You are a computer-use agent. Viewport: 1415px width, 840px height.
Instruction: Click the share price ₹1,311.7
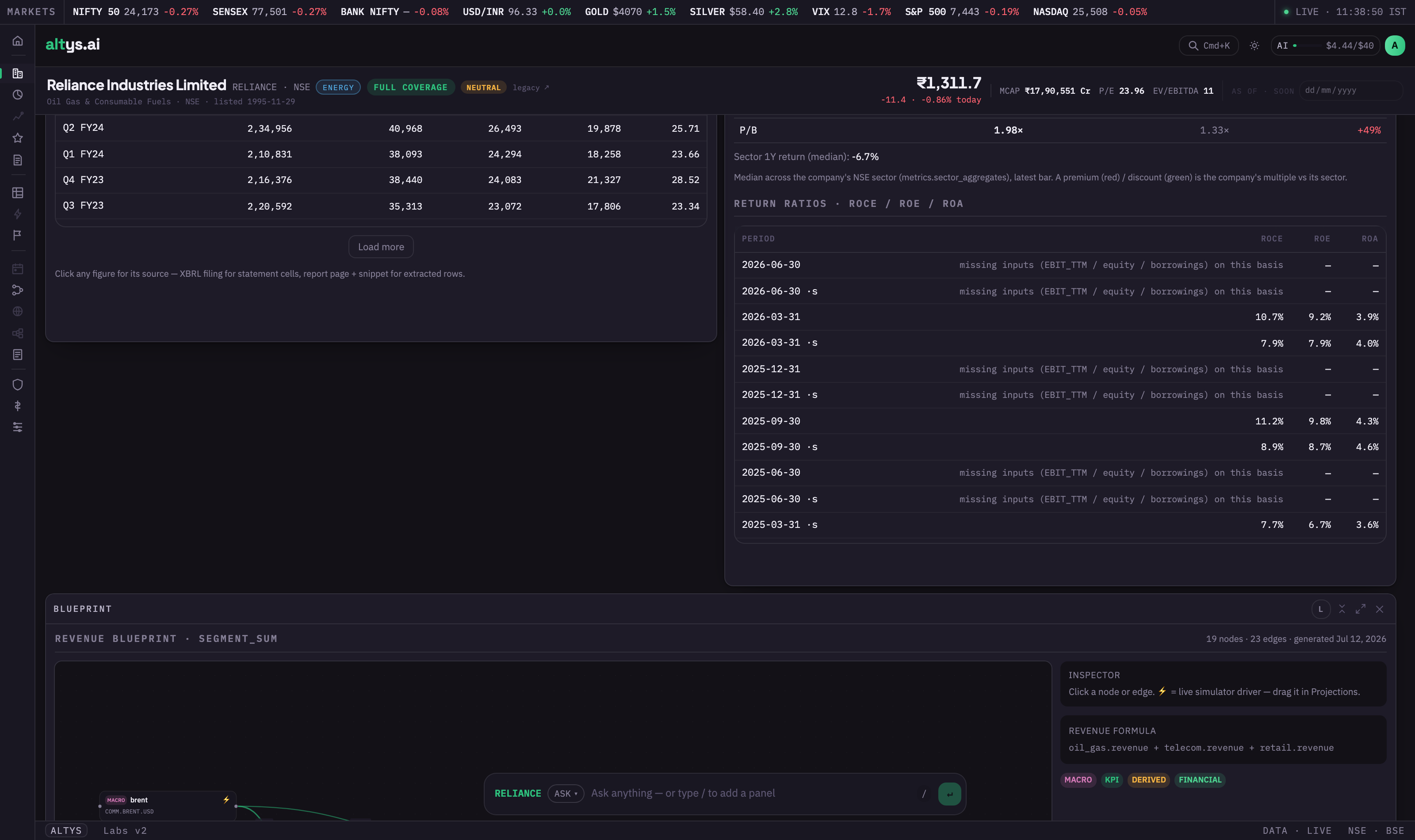(x=948, y=83)
